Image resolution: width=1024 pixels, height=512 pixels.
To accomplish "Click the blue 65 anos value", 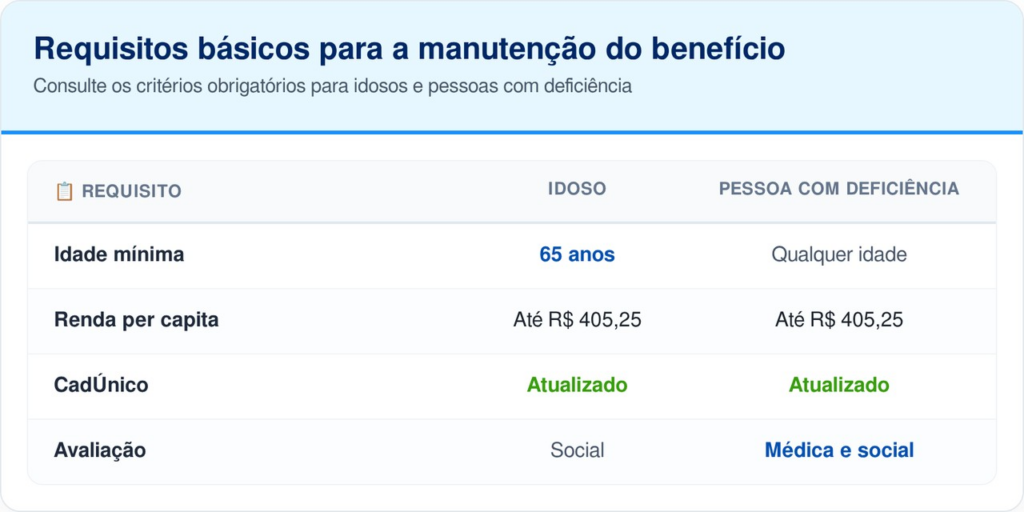I will [577, 255].
